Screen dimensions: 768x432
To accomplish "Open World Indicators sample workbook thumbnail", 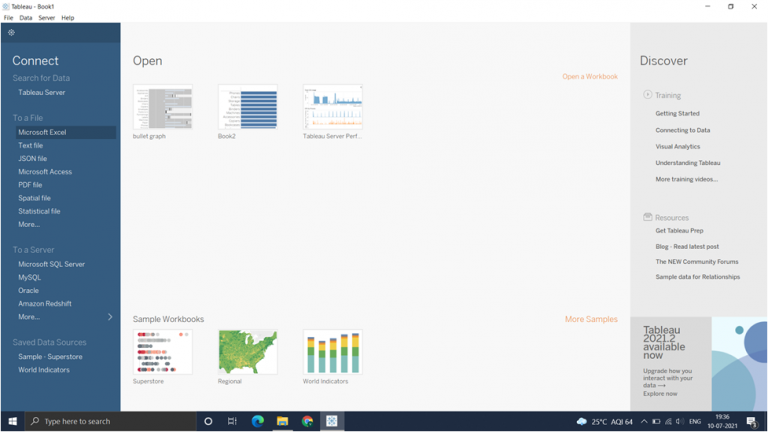I will tap(333, 352).
